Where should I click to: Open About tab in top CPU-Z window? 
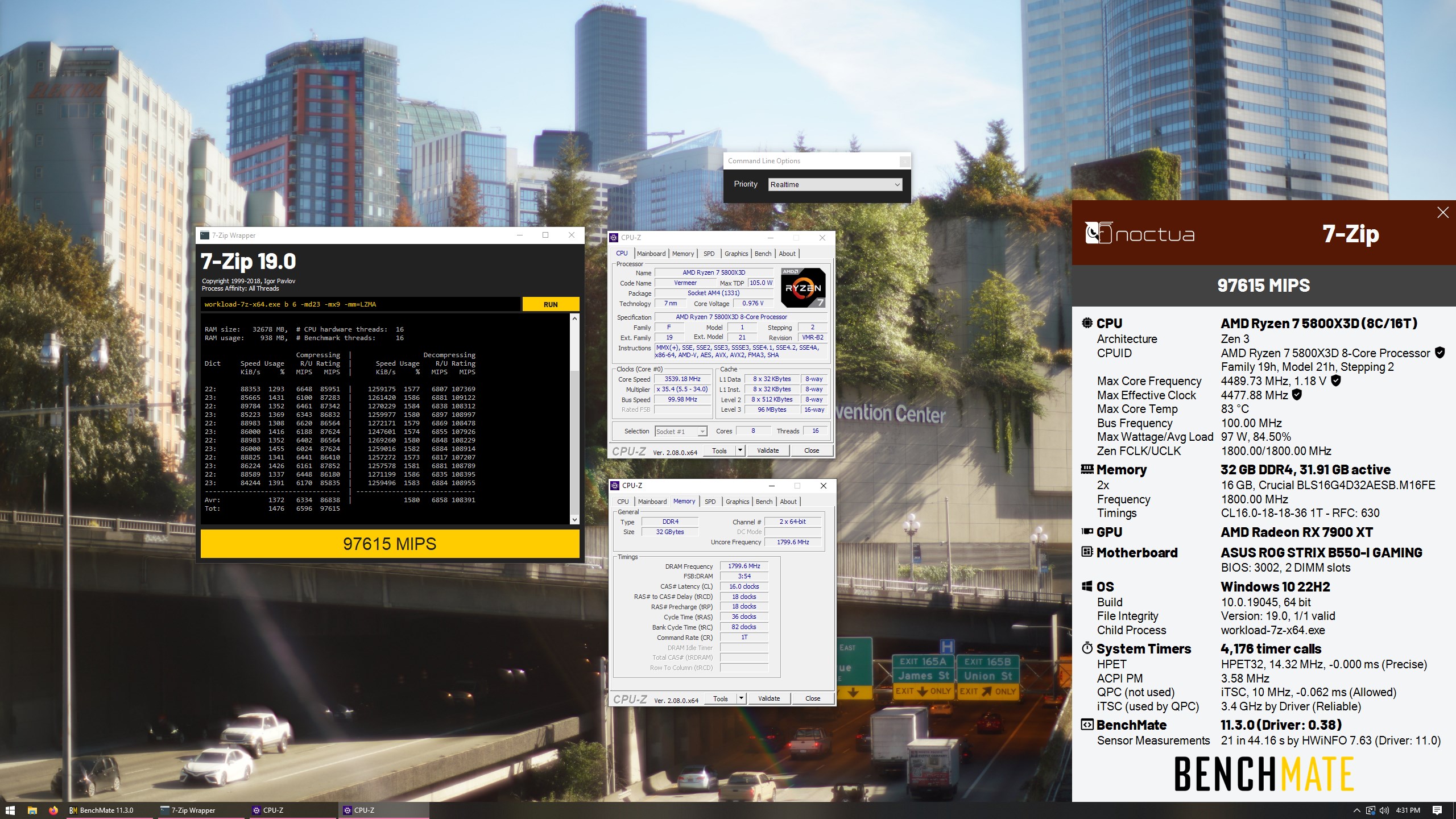pos(787,254)
